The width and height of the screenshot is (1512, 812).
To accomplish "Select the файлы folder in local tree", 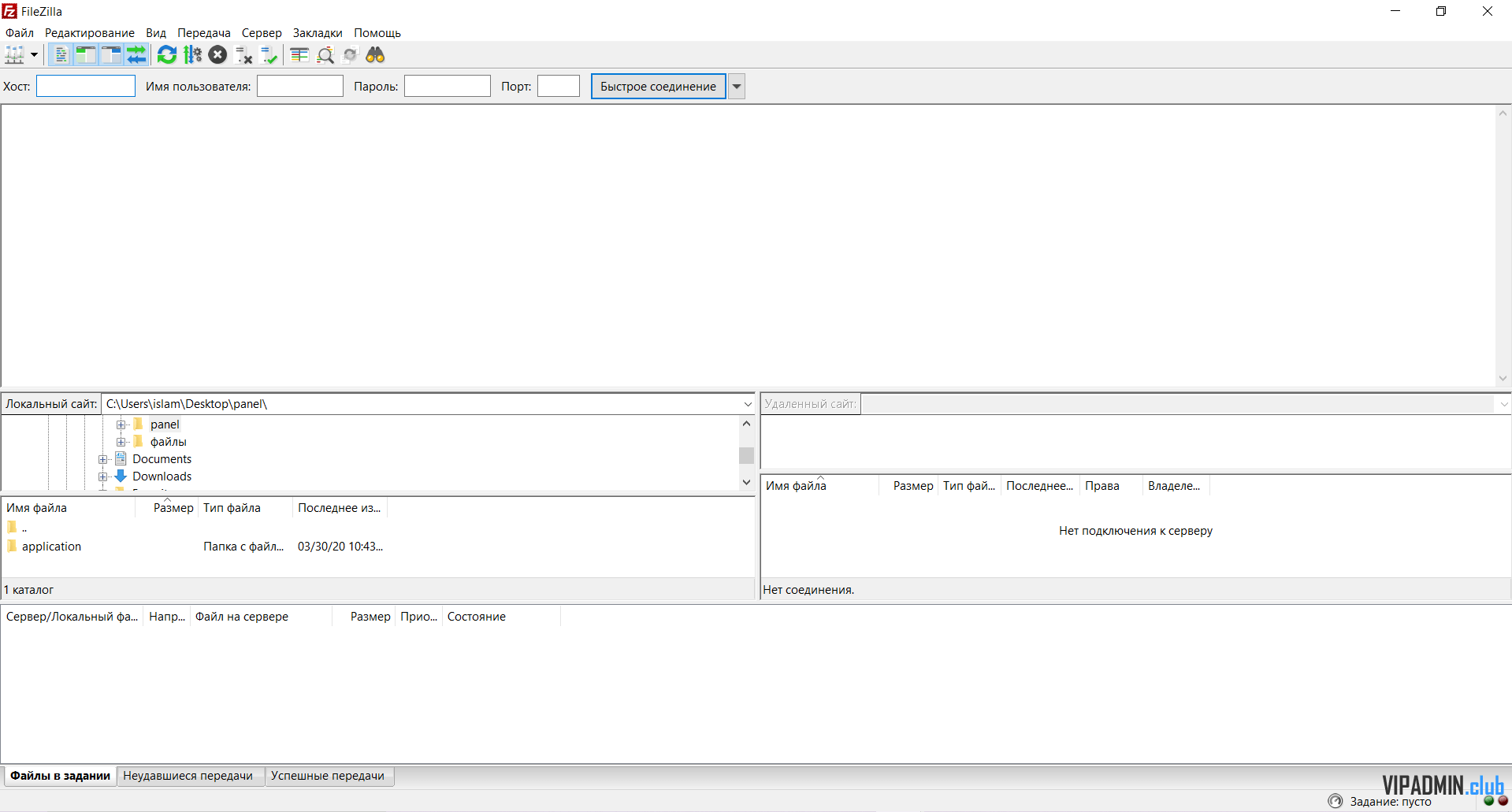I will coord(169,442).
